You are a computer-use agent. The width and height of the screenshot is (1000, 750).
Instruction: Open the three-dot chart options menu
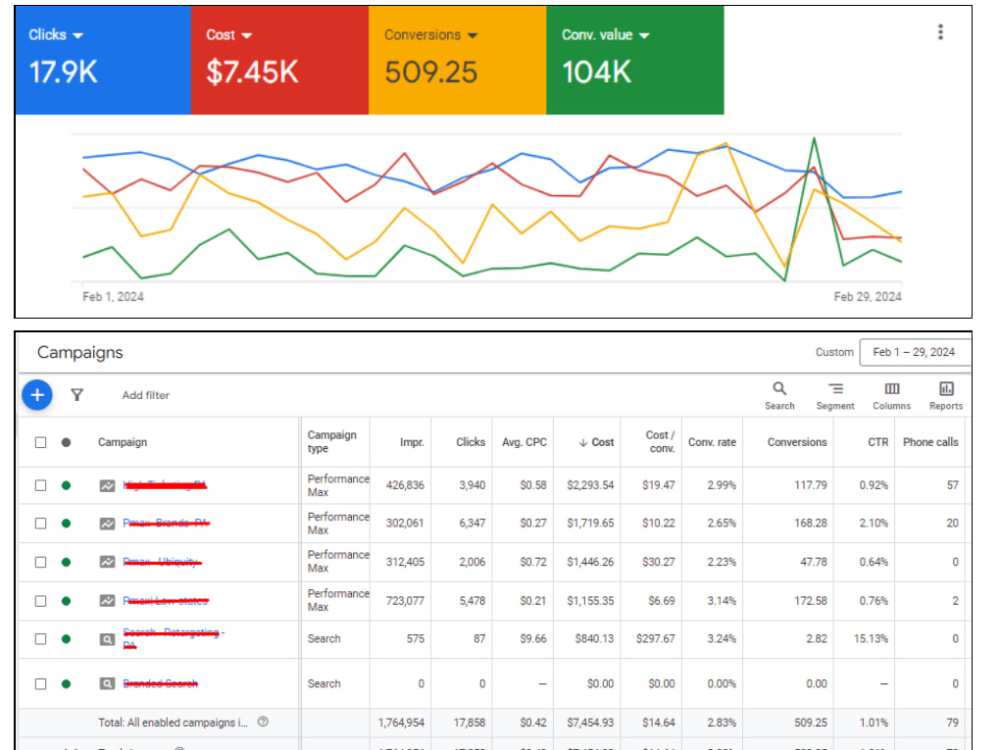coord(940,33)
